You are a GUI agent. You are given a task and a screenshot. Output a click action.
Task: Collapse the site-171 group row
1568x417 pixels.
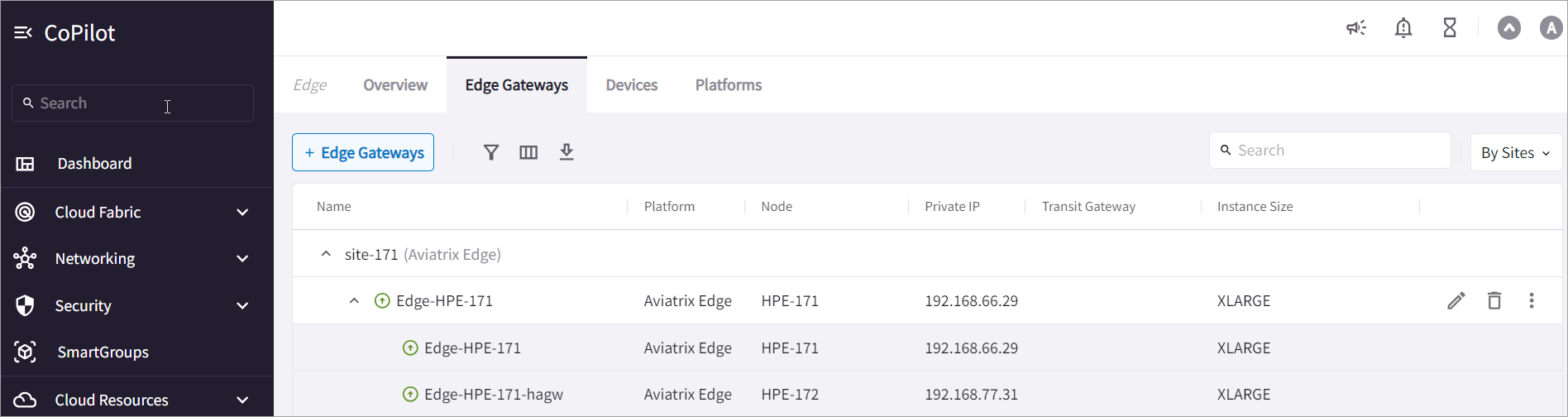pyautogui.click(x=326, y=254)
